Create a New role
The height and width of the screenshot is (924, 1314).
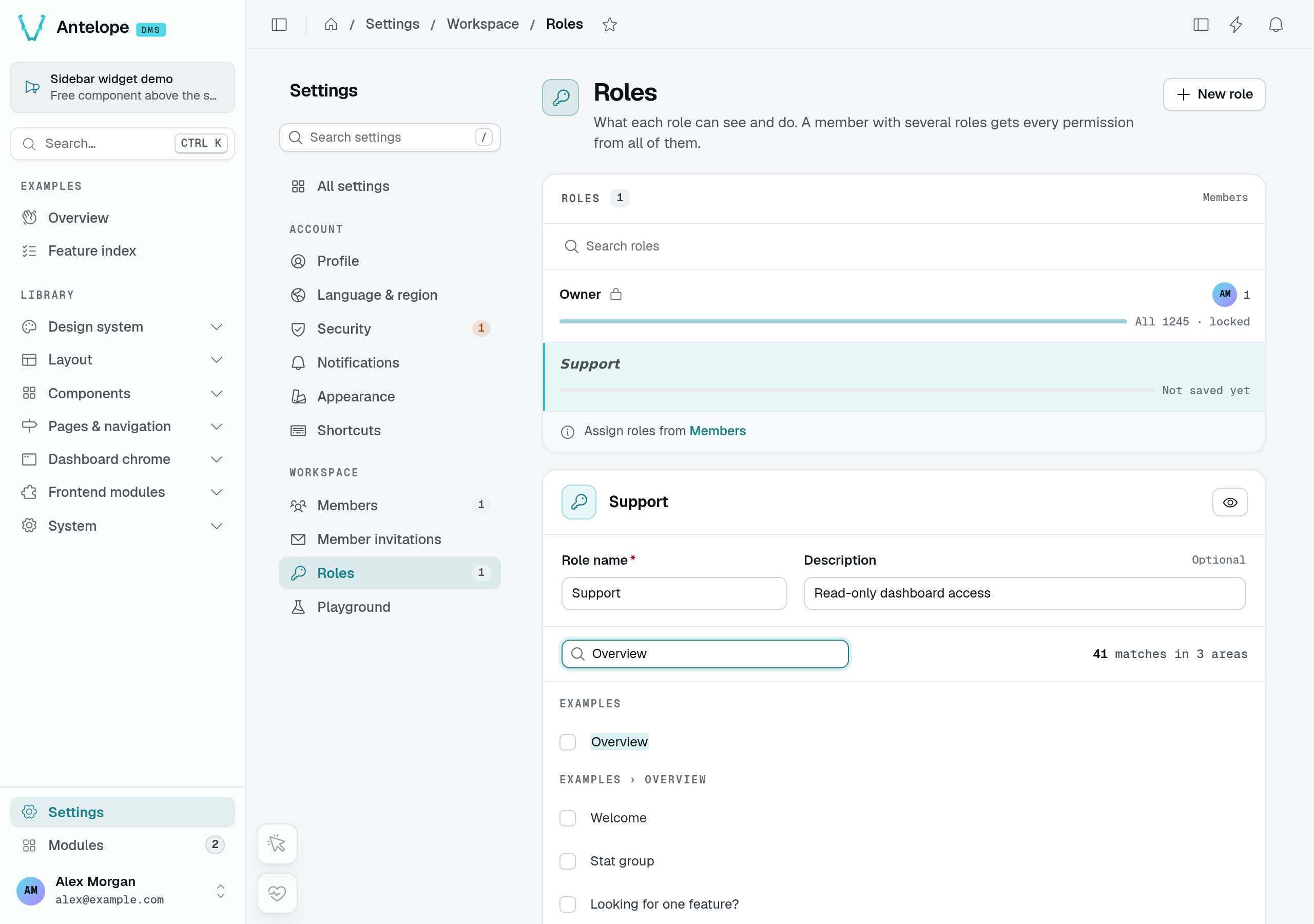(1214, 94)
